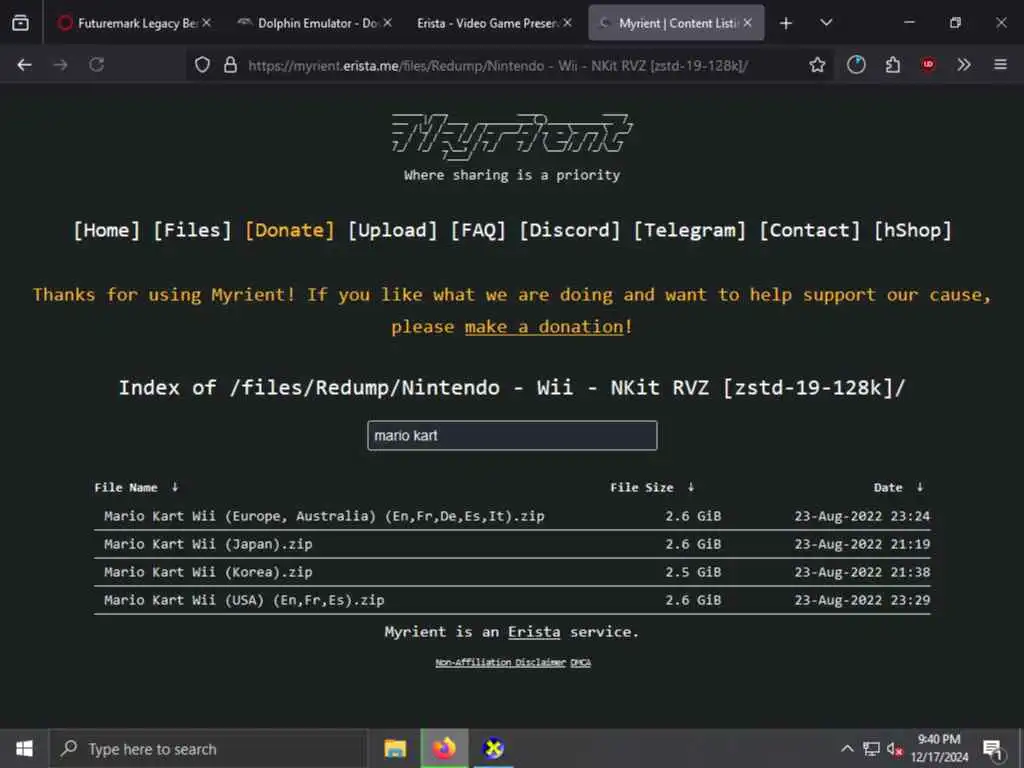Close the Dolphin Emulator tab
The image size is (1024, 768).
pyautogui.click(x=387, y=23)
